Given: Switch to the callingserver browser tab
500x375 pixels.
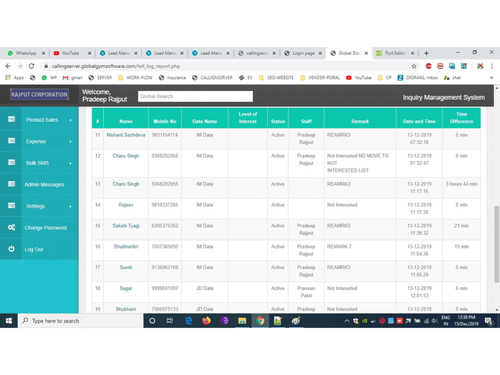Looking at the screenshot, I should tap(257, 53).
